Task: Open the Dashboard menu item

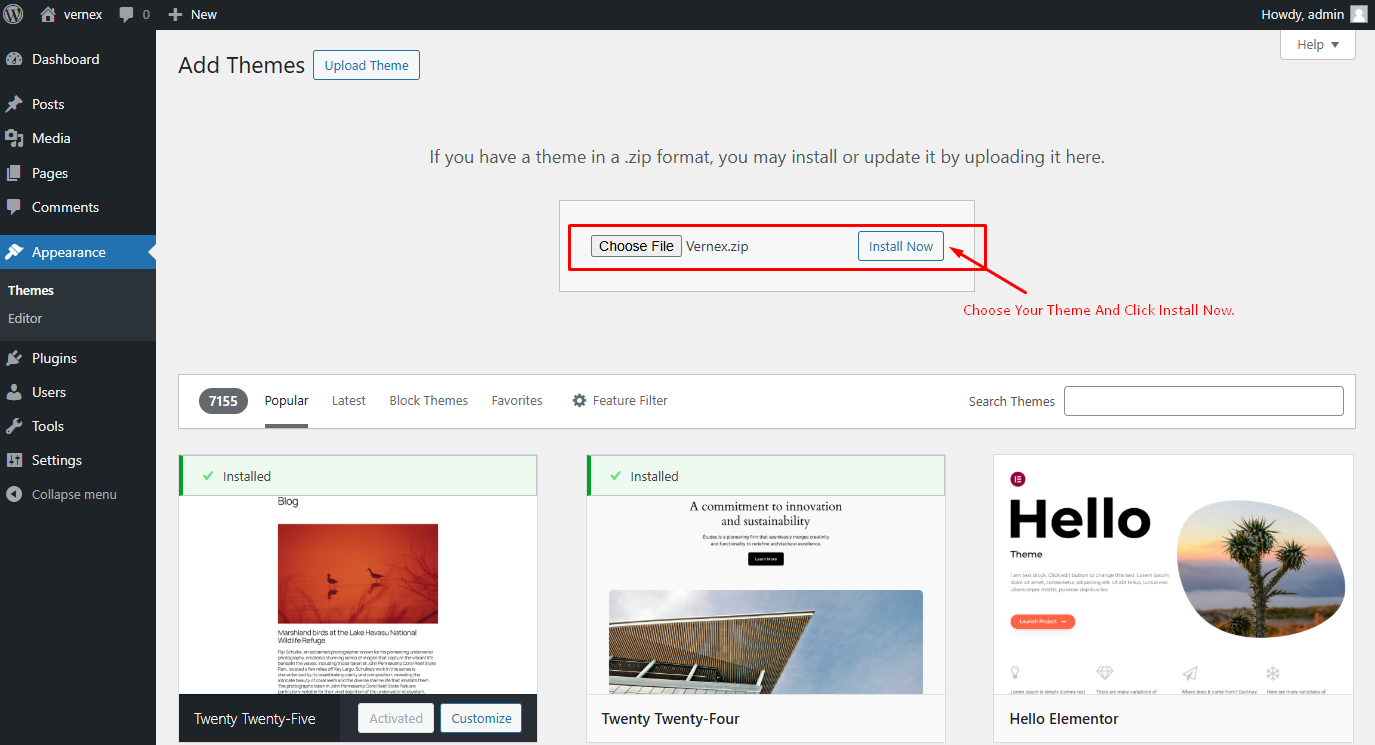Action: pyautogui.click(x=66, y=59)
